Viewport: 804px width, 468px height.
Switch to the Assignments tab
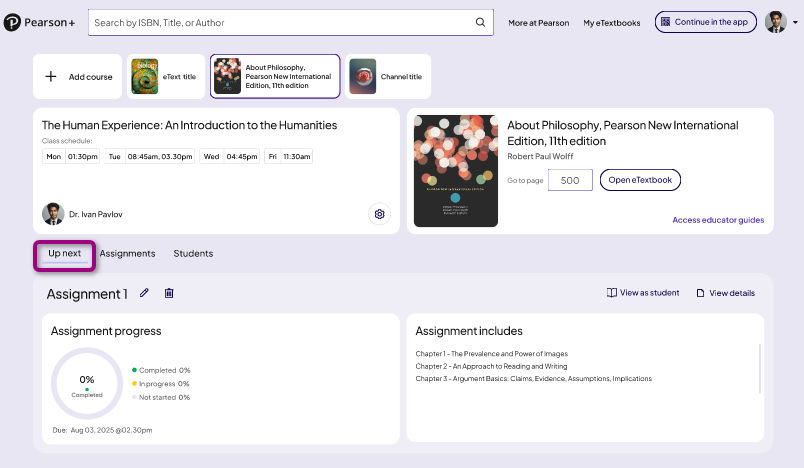pyautogui.click(x=127, y=254)
